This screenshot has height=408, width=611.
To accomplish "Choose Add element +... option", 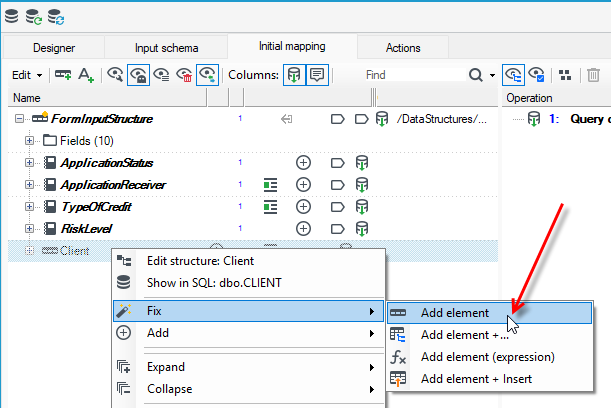I will pyautogui.click(x=489, y=335).
